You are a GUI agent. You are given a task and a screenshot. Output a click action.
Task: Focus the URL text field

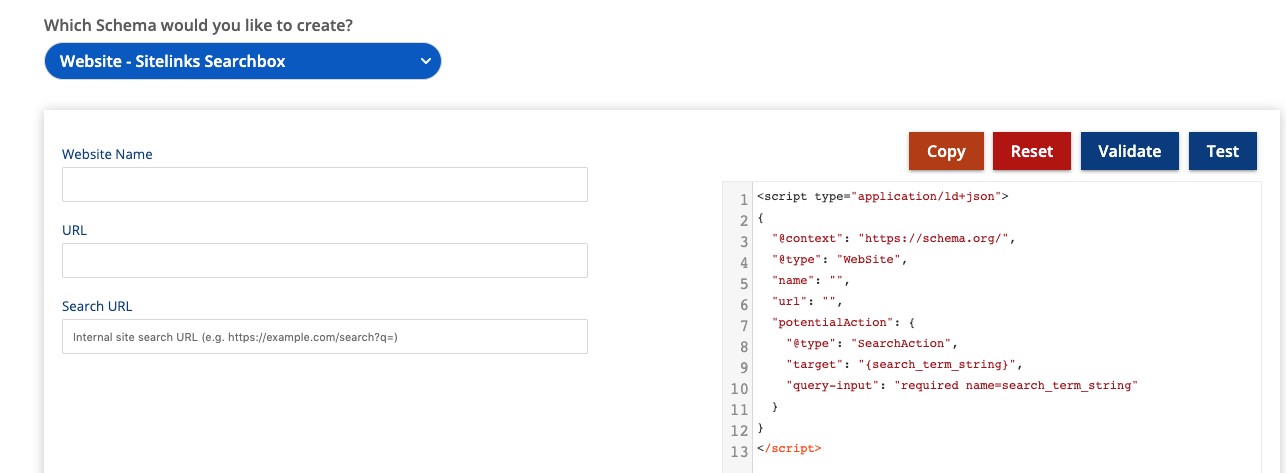pos(324,261)
